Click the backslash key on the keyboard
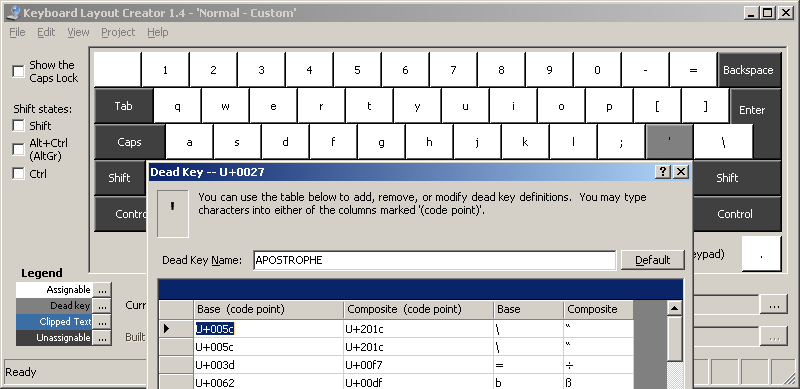The height and width of the screenshot is (389, 800). pos(723,141)
